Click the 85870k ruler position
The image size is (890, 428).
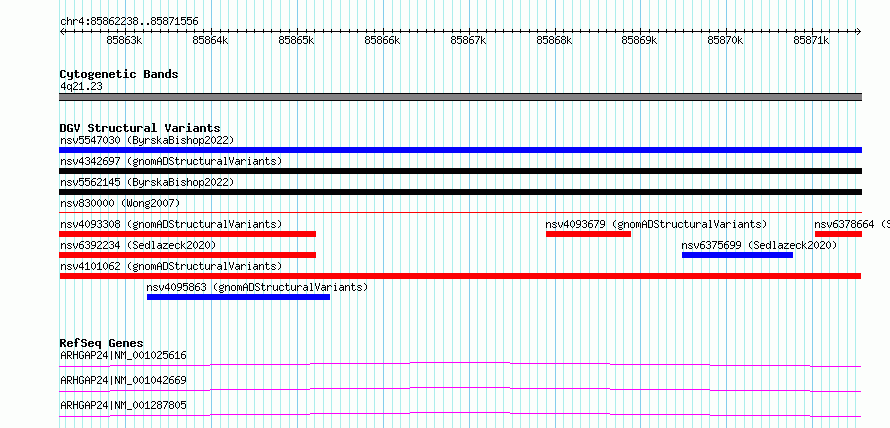[726, 40]
